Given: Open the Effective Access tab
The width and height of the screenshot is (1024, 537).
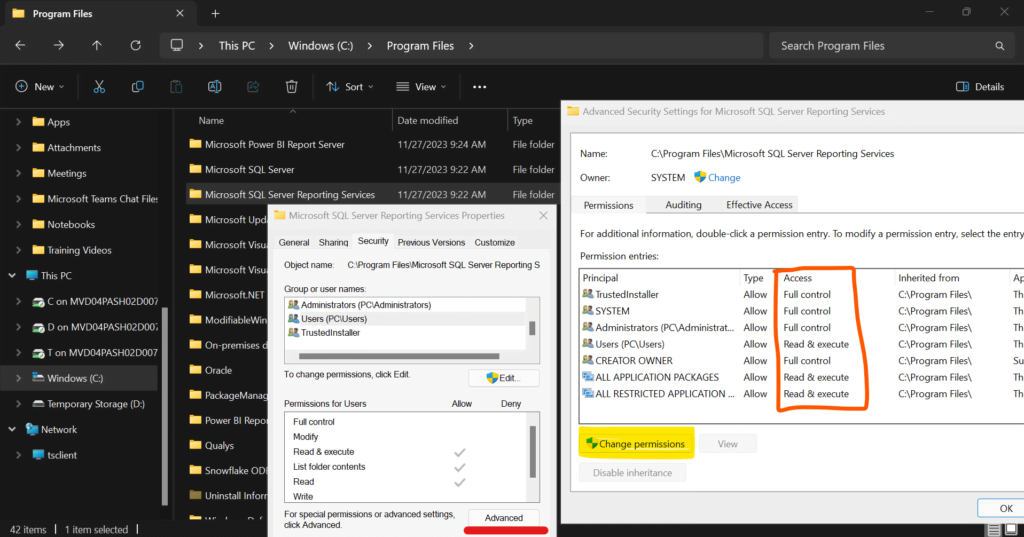Looking at the screenshot, I should pyautogui.click(x=759, y=205).
